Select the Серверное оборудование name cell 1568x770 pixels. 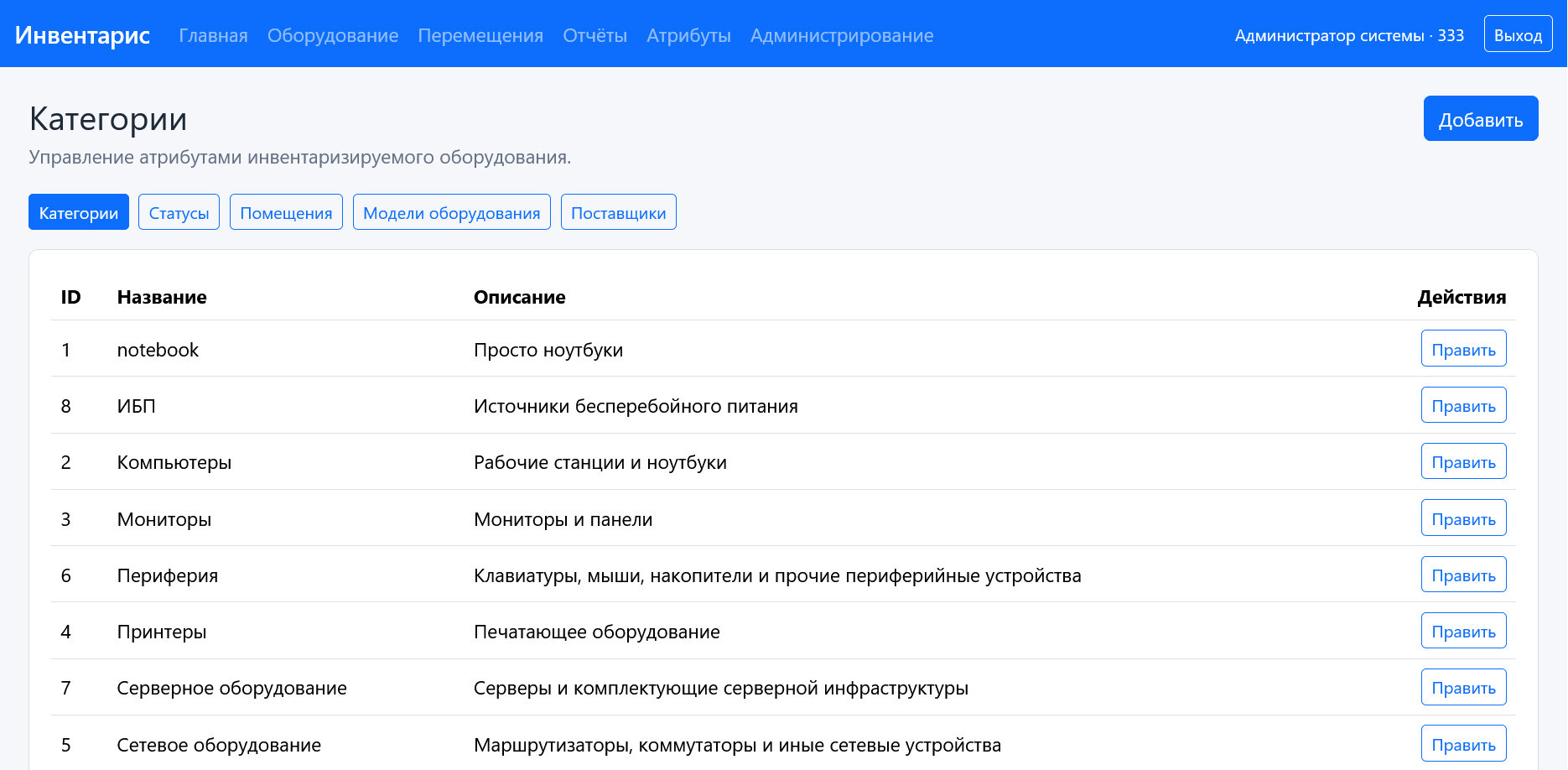[x=231, y=688]
